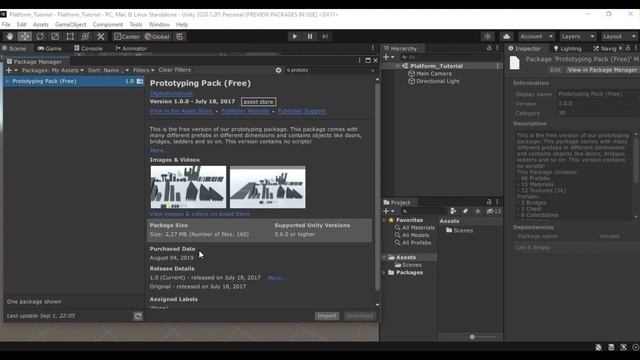Select the Scale tool in toolbar

[55, 36]
